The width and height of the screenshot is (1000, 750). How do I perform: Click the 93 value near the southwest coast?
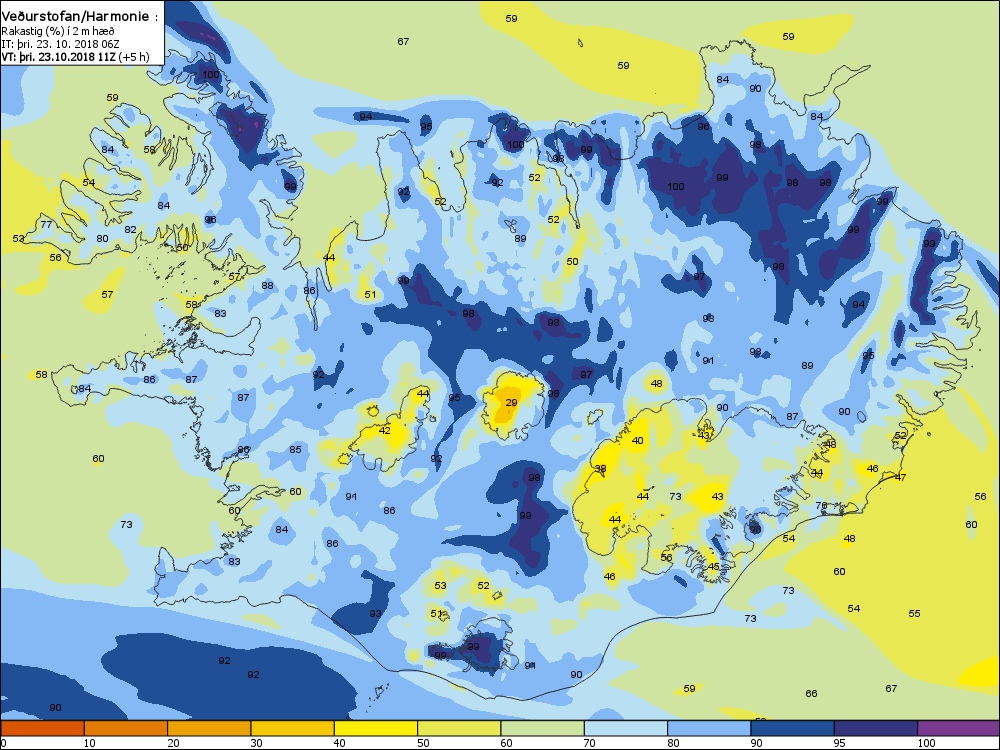click(375, 614)
